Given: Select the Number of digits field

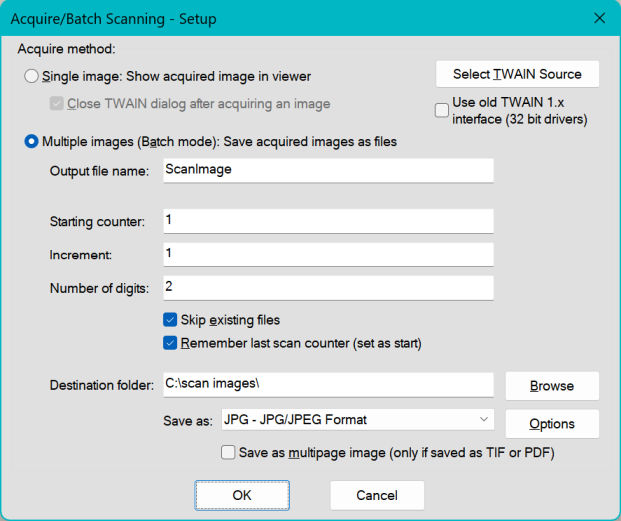Looking at the screenshot, I should point(326,288).
